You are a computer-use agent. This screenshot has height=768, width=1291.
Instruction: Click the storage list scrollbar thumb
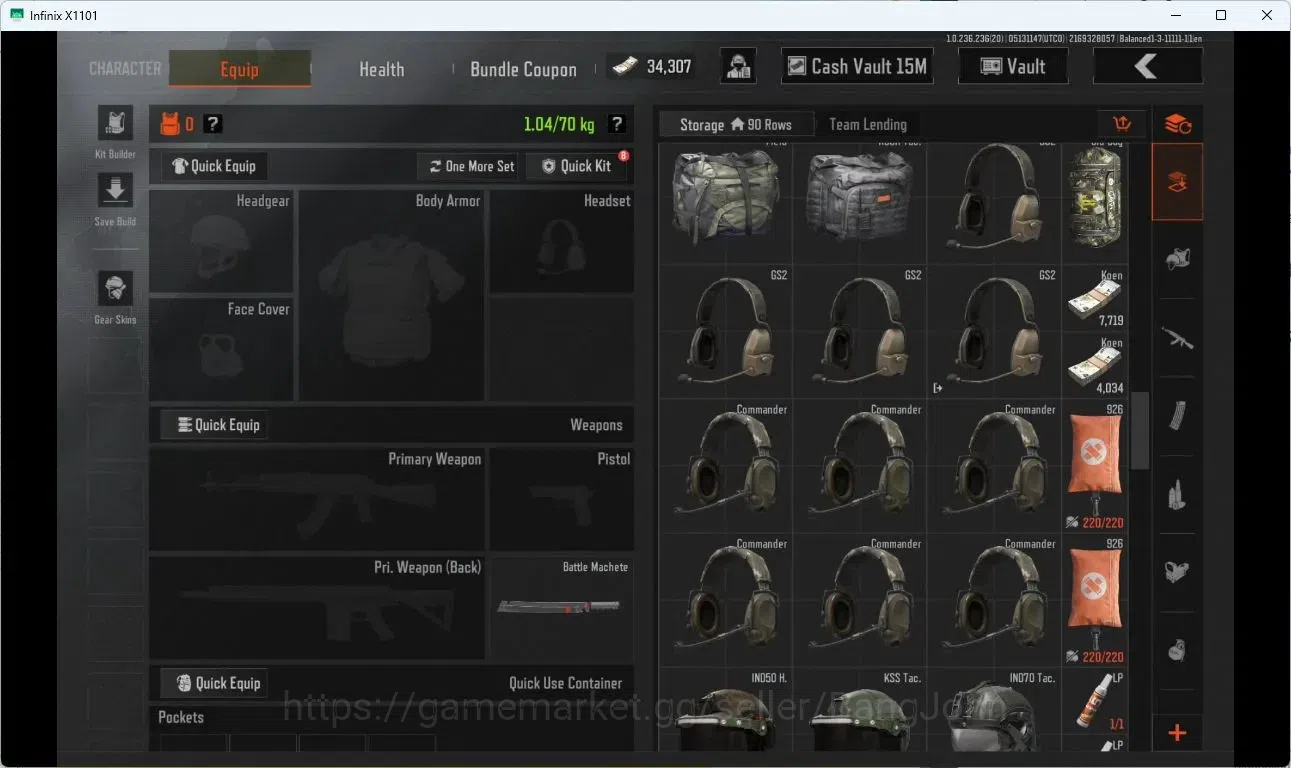click(x=1138, y=430)
